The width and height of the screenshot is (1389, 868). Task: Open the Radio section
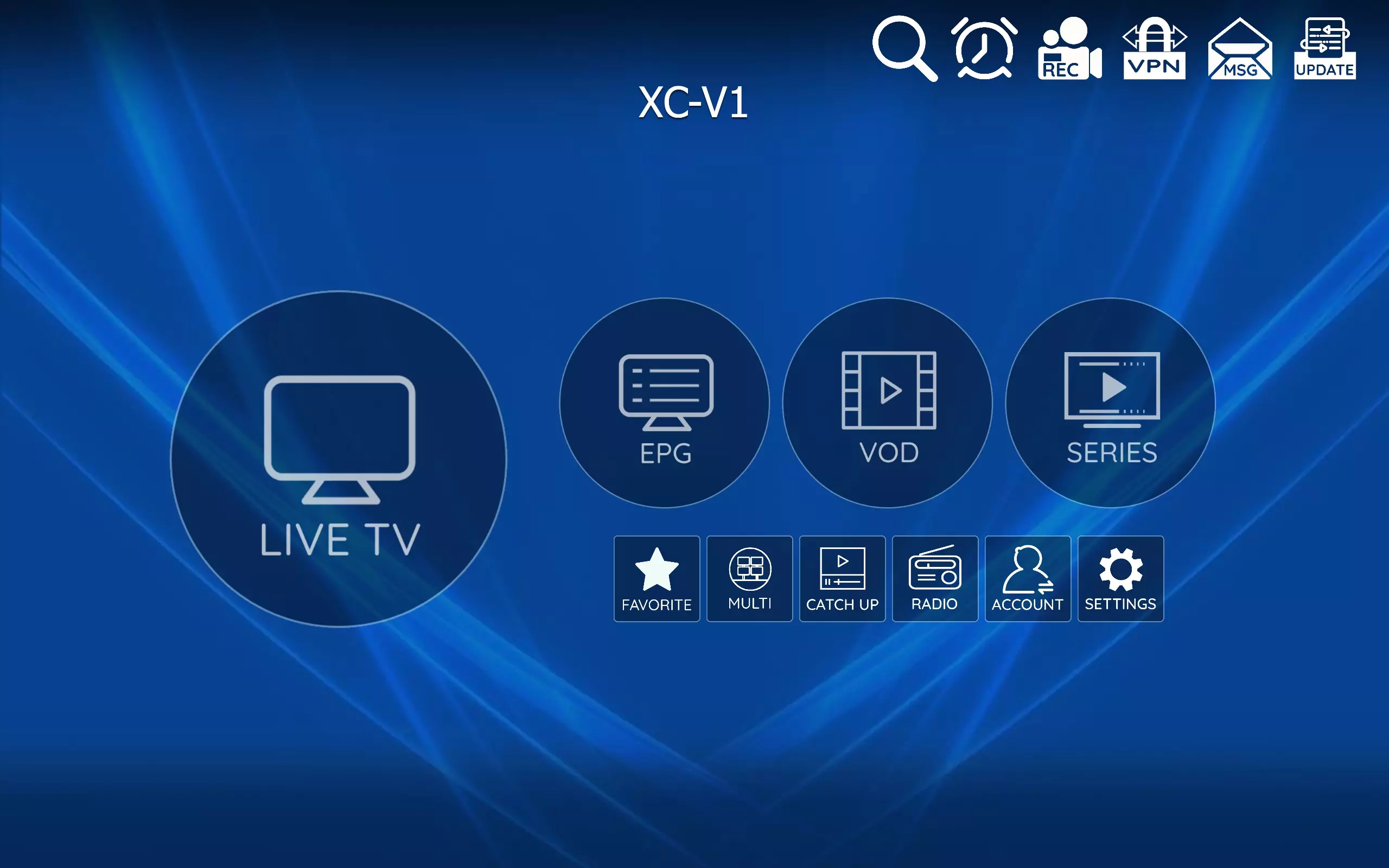tap(934, 578)
